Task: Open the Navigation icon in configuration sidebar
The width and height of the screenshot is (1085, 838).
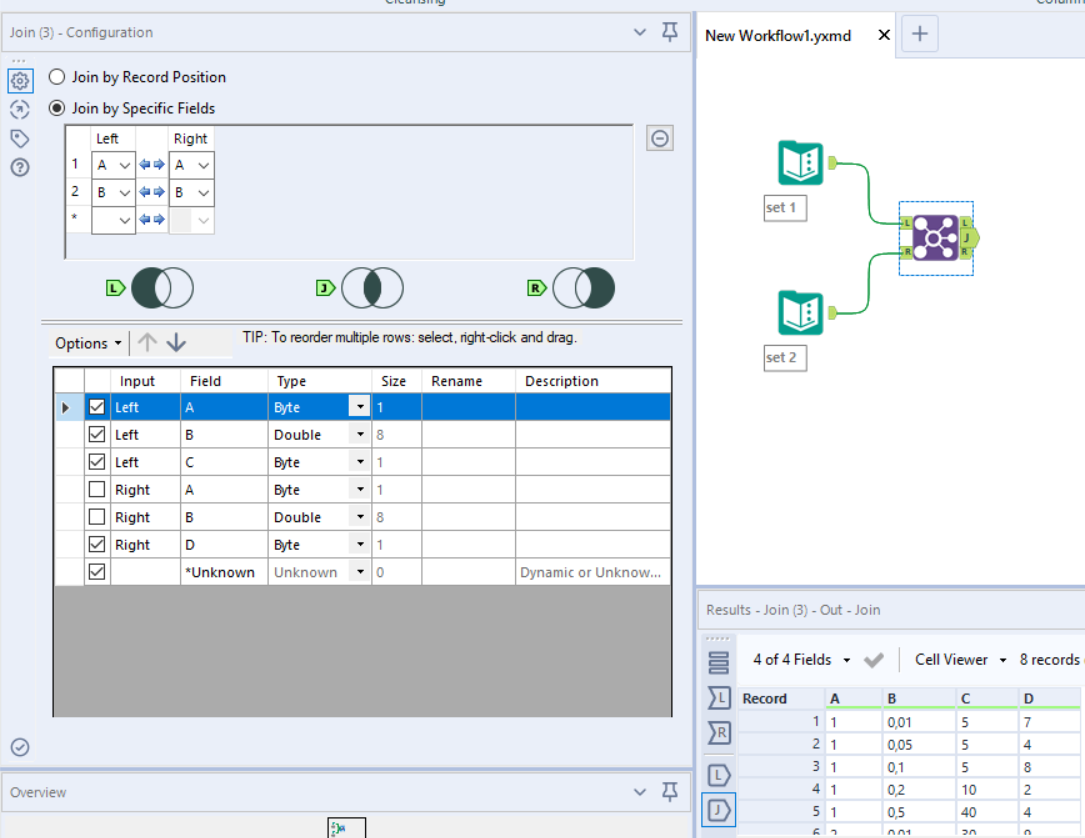Action: 20,109
